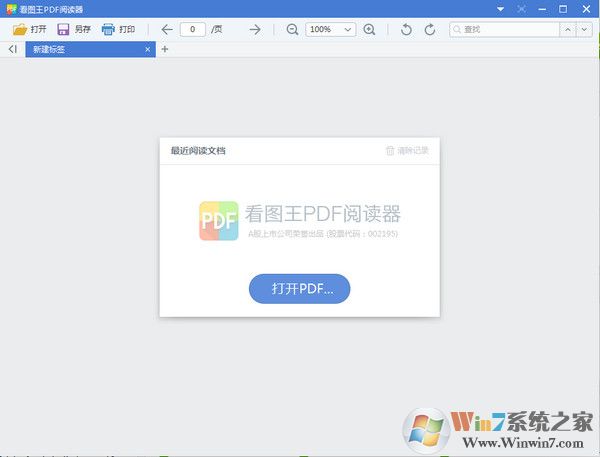Close the 新建标签 tab
This screenshot has width=600, height=457.
pyautogui.click(x=148, y=49)
